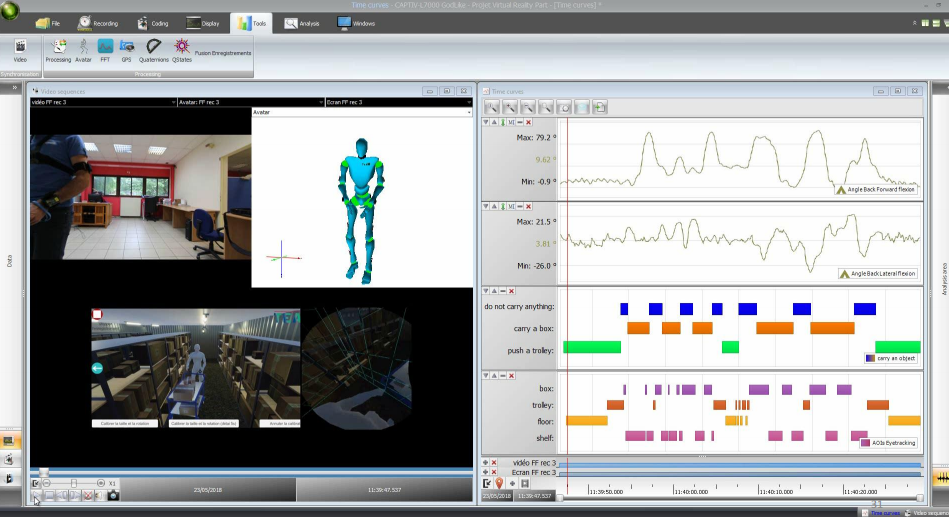The image size is (949, 517).
Task: Open Video synchronisation tool
Action: (x=20, y=49)
